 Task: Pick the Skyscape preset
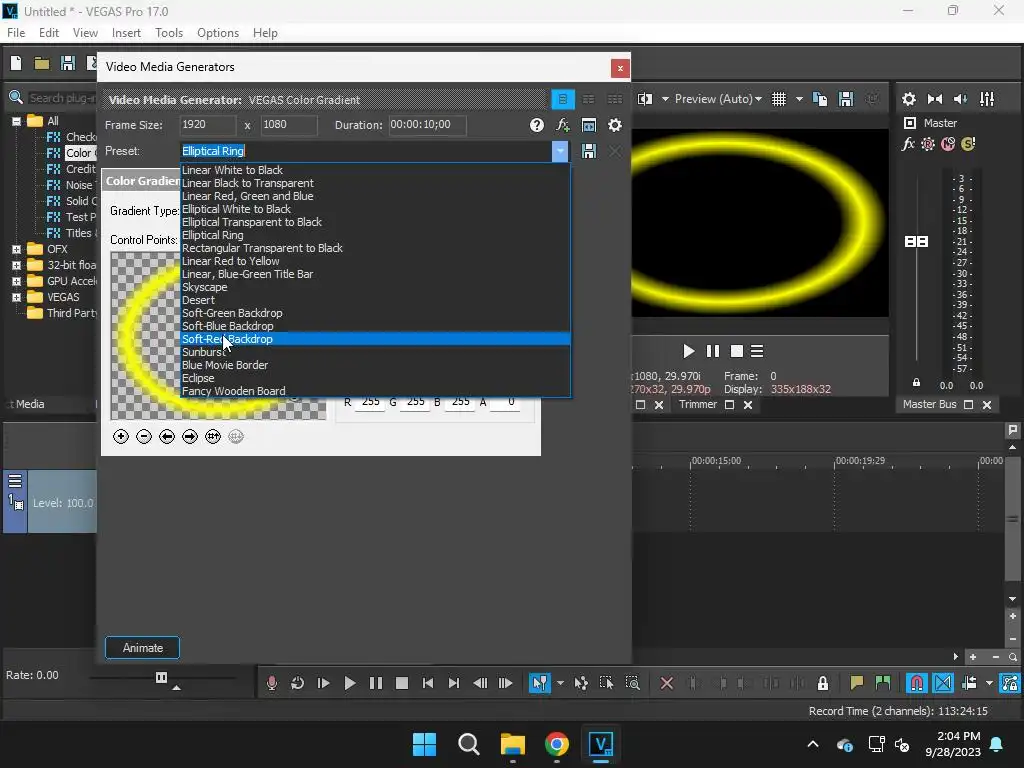pos(376,287)
